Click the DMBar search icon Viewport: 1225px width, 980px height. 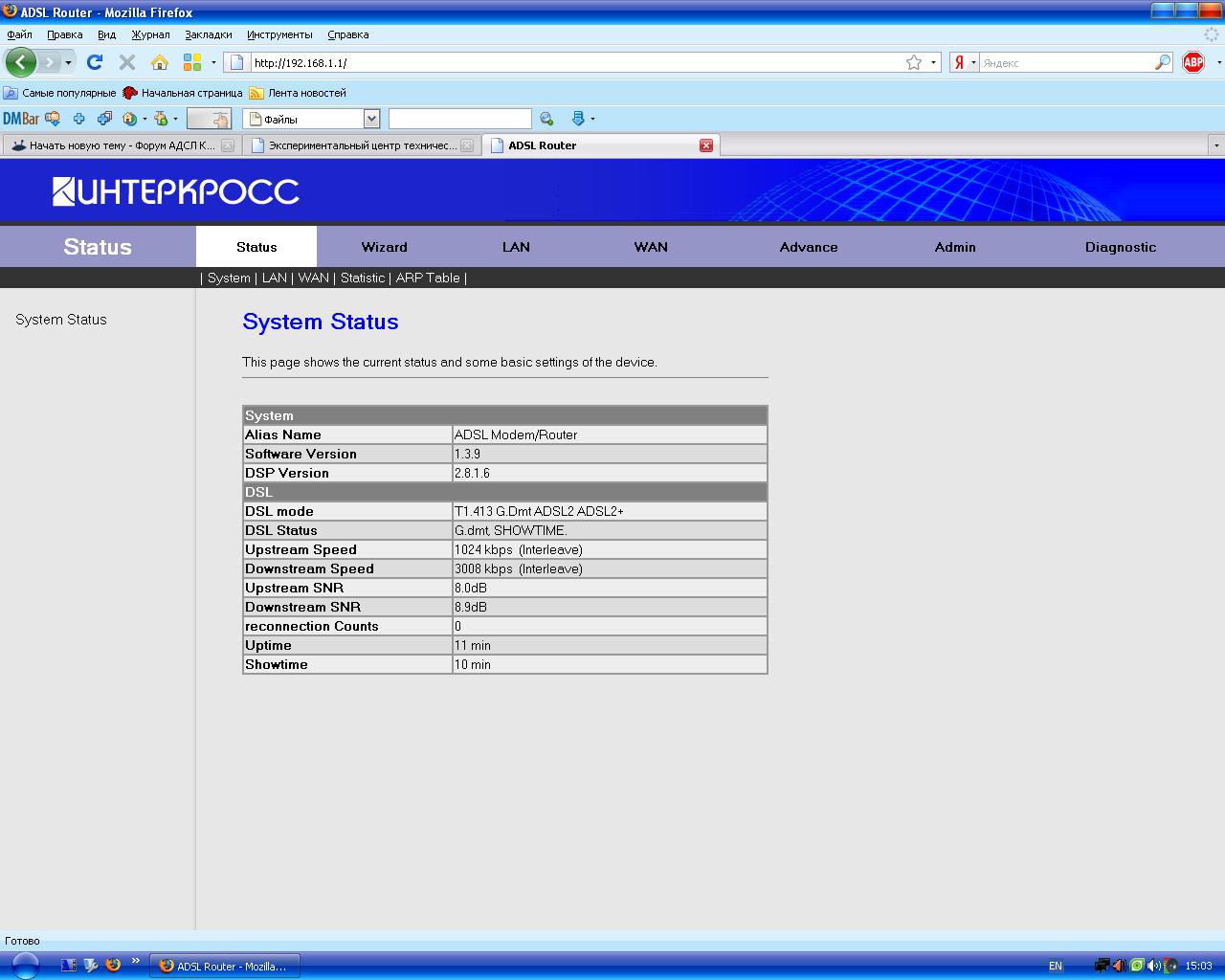click(x=546, y=119)
